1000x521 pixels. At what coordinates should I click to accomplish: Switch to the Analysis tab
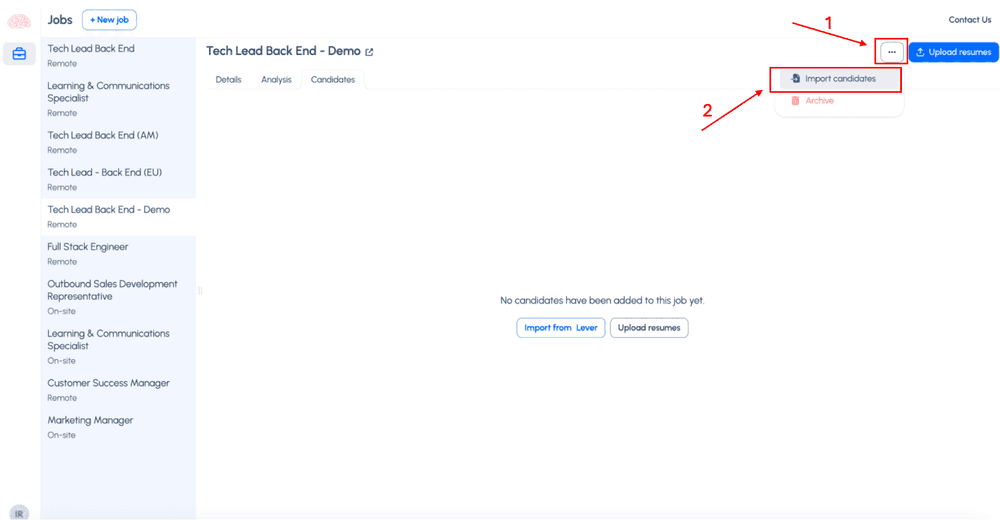pos(276,80)
